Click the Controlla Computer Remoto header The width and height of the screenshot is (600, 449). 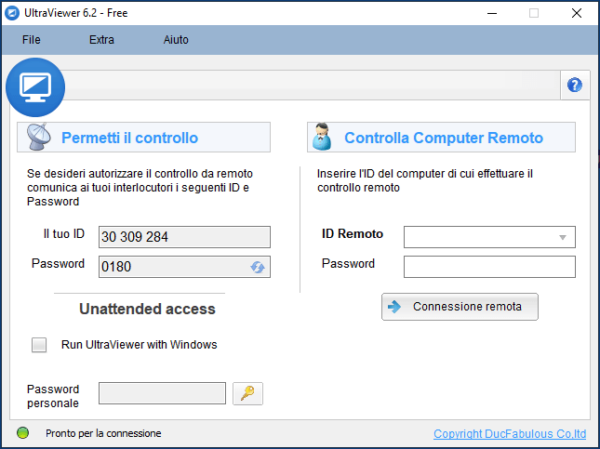[x=441, y=137]
